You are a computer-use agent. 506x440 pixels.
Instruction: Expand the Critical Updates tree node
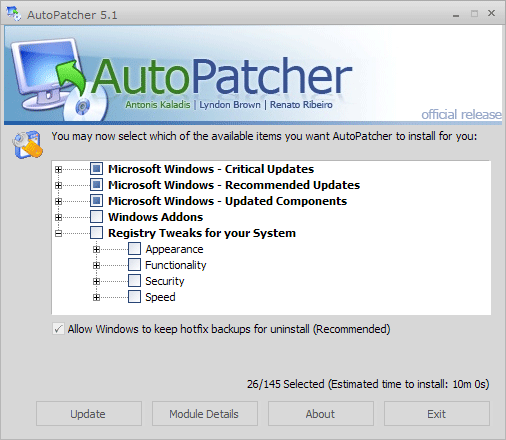(58, 169)
